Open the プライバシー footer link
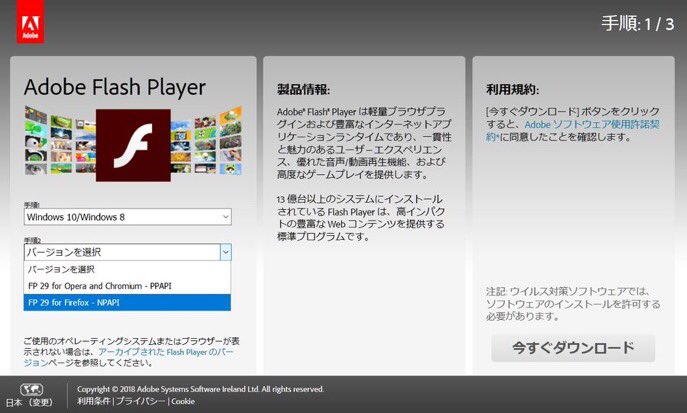The width and height of the screenshot is (687, 413). pyautogui.click(x=141, y=401)
